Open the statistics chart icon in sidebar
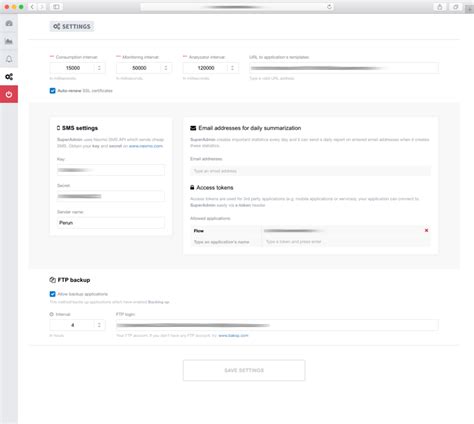Screen dimensions: 474x424 (x=9, y=41)
